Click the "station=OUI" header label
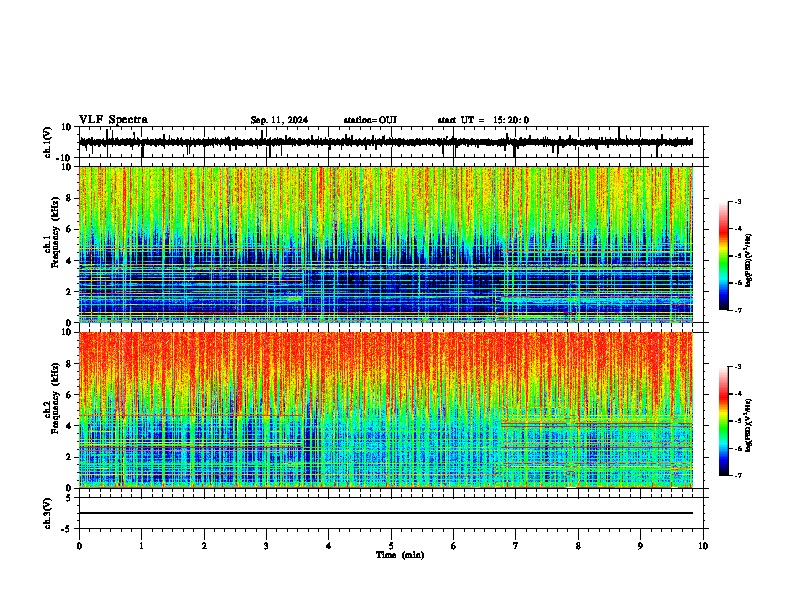This screenshot has height=612, width=792. click(370, 120)
